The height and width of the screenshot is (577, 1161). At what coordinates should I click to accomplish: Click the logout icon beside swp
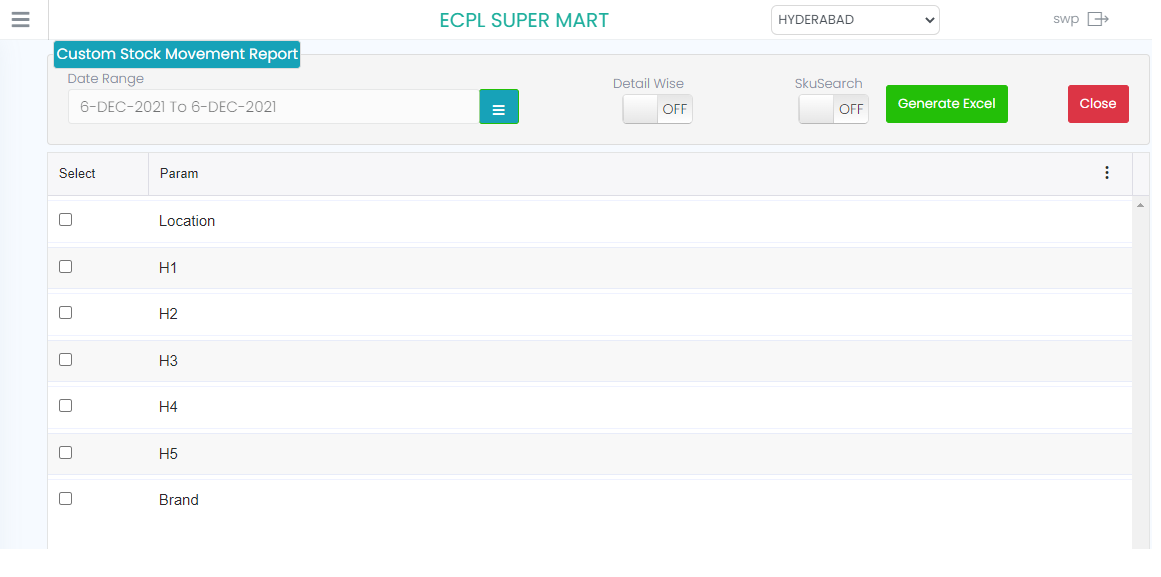(1097, 19)
